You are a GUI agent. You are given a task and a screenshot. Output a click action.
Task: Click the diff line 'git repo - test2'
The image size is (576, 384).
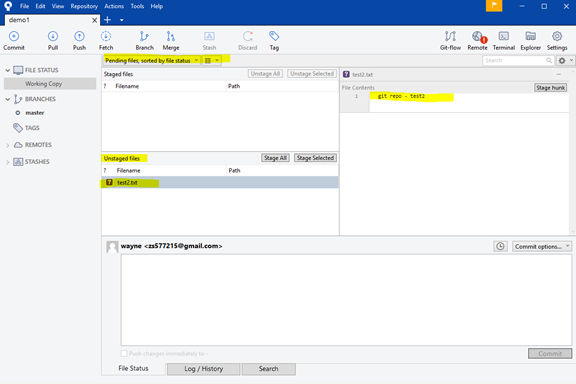(x=401, y=96)
